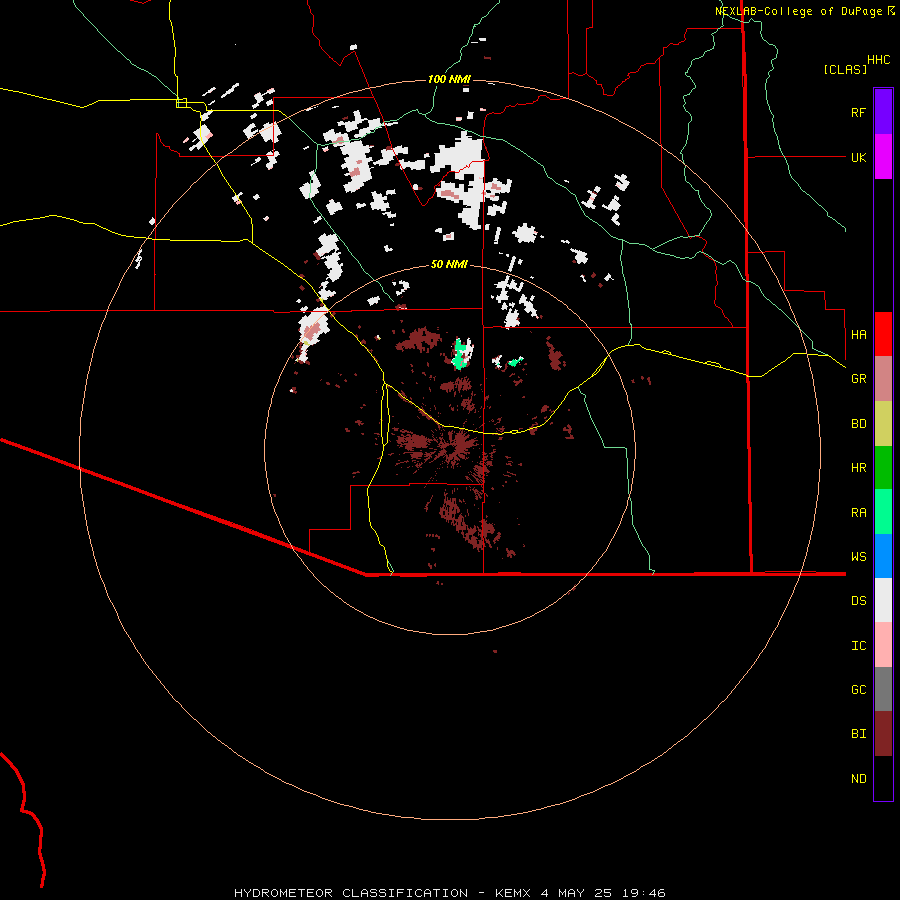Click the DS white legend swatch
Viewport: 900px width, 900px height.
[883, 600]
